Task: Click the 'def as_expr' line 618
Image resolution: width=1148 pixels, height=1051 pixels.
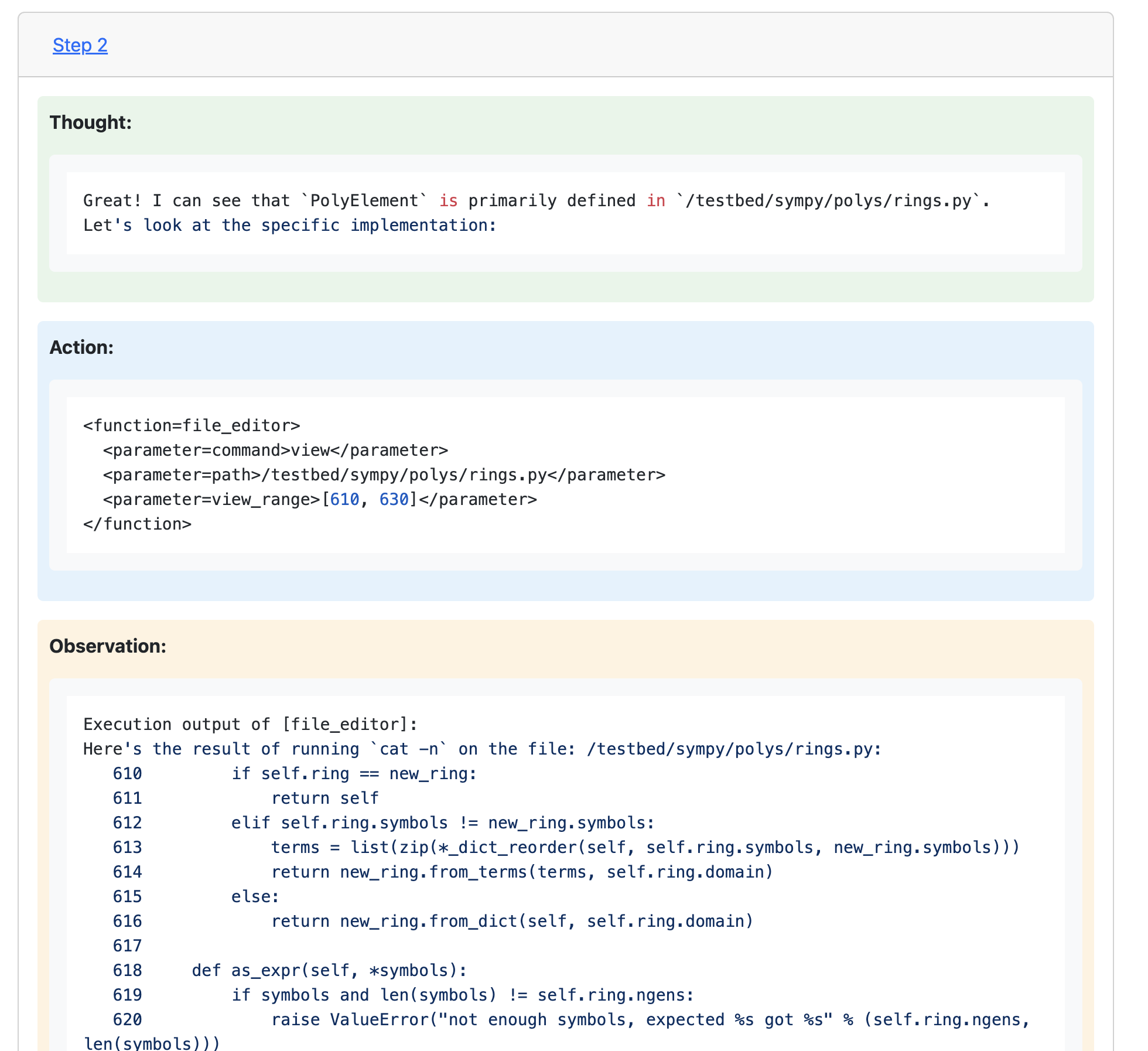Action: click(329, 970)
